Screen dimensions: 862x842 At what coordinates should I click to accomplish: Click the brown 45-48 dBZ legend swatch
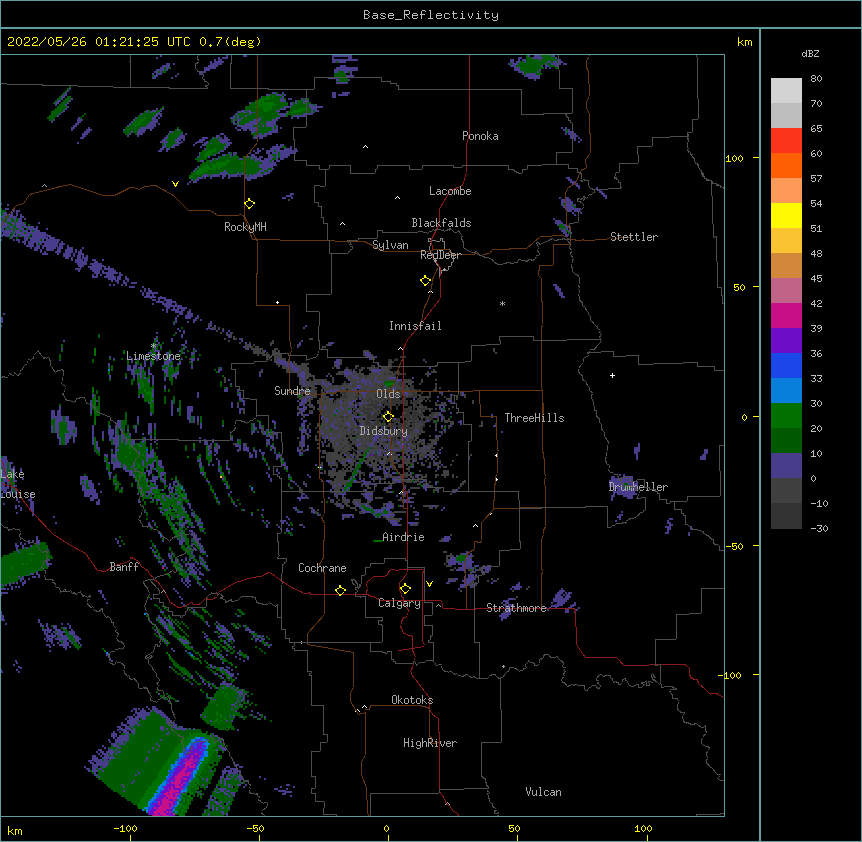786,265
